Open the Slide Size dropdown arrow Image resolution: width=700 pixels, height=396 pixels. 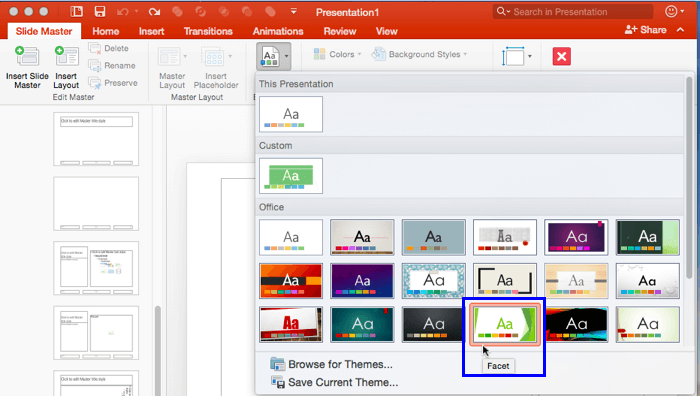point(530,56)
